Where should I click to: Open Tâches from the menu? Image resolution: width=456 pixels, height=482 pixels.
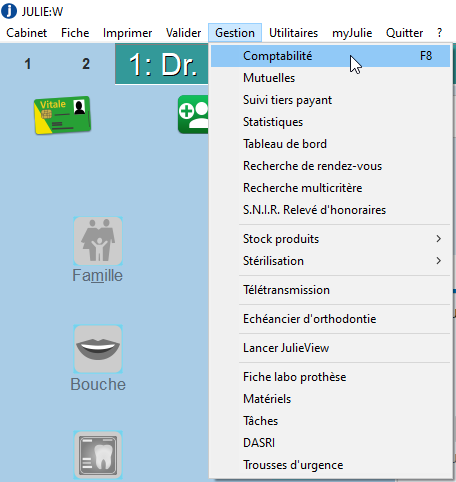[330, 421]
